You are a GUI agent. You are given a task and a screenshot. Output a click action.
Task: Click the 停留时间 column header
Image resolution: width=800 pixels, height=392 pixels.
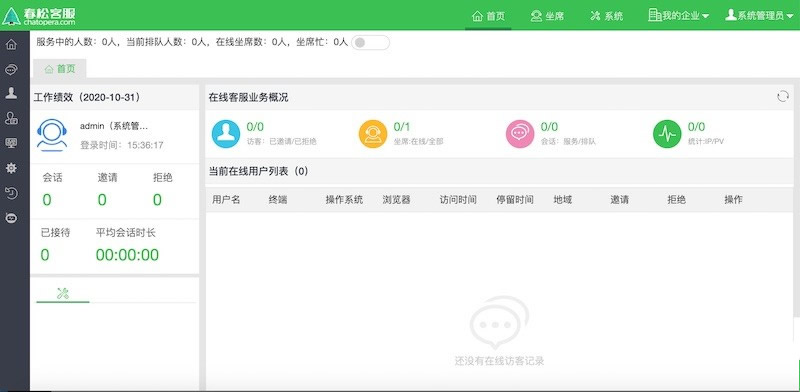(515, 200)
